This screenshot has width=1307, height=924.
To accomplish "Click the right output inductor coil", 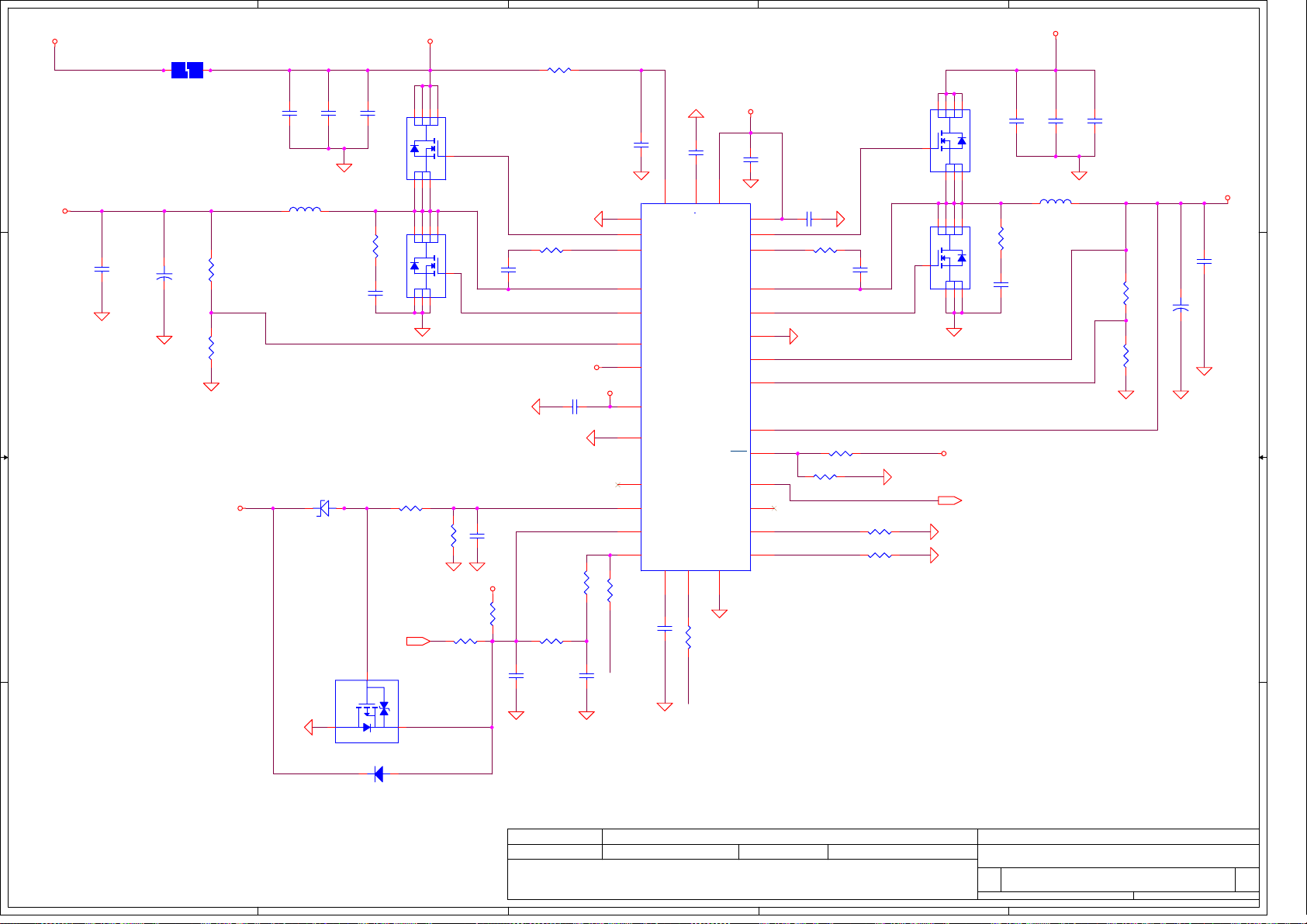I will (1055, 202).
